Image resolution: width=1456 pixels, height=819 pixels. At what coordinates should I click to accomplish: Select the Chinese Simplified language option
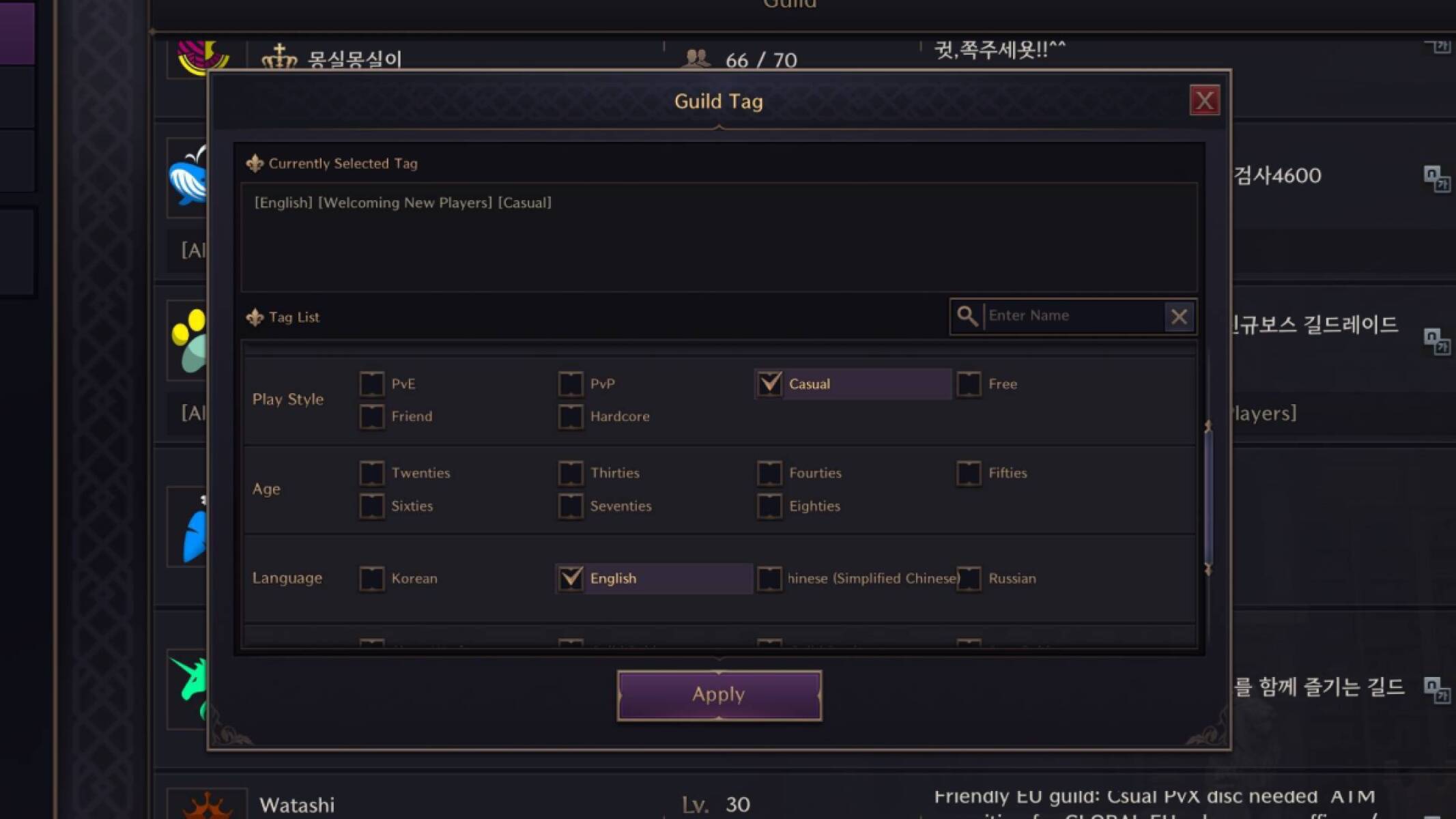click(769, 578)
